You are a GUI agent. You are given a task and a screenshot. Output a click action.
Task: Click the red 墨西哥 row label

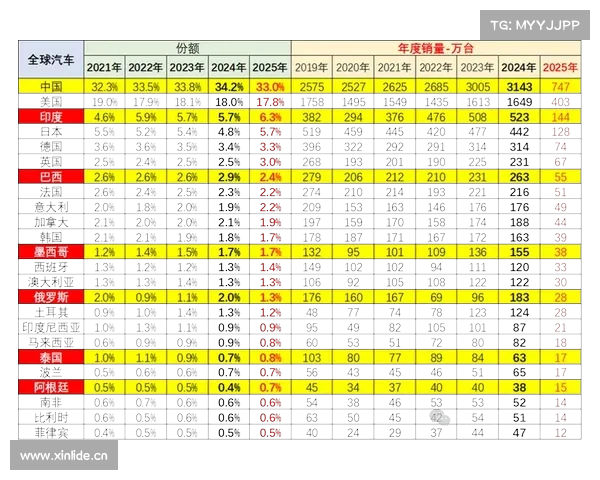click(51, 252)
